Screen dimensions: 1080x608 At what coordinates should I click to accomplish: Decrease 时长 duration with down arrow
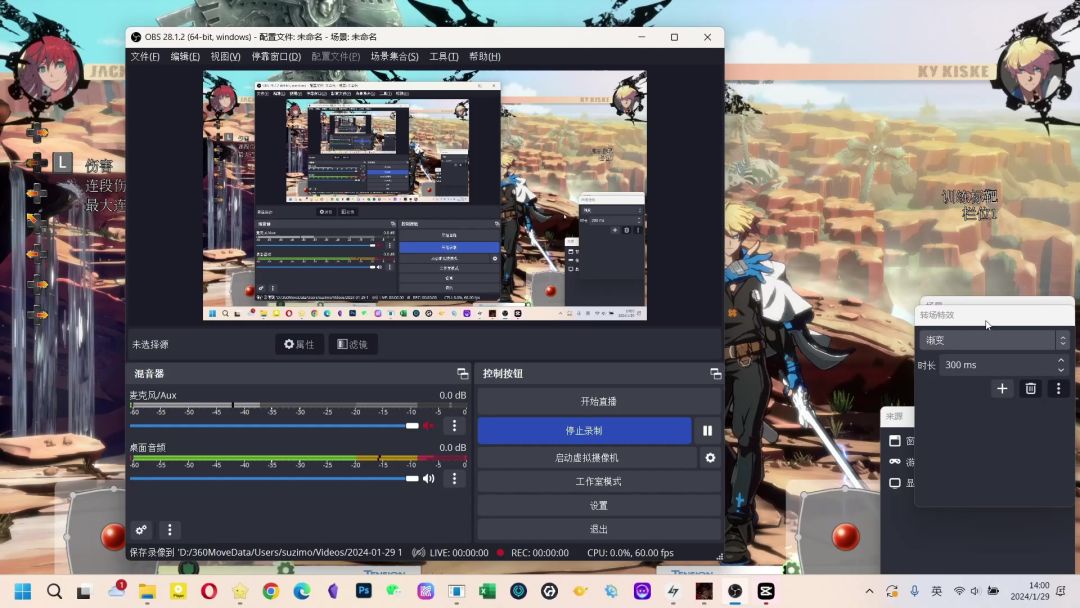(x=1061, y=370)
